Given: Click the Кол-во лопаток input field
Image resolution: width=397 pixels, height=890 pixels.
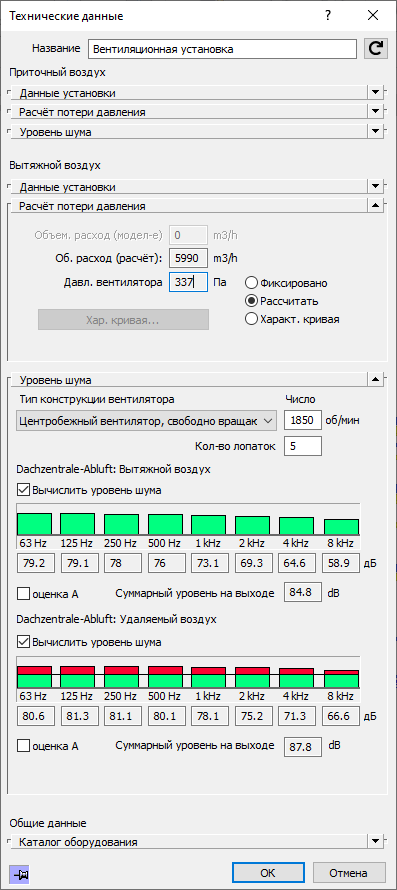Looking at the screenshot, I should point(303,446).
